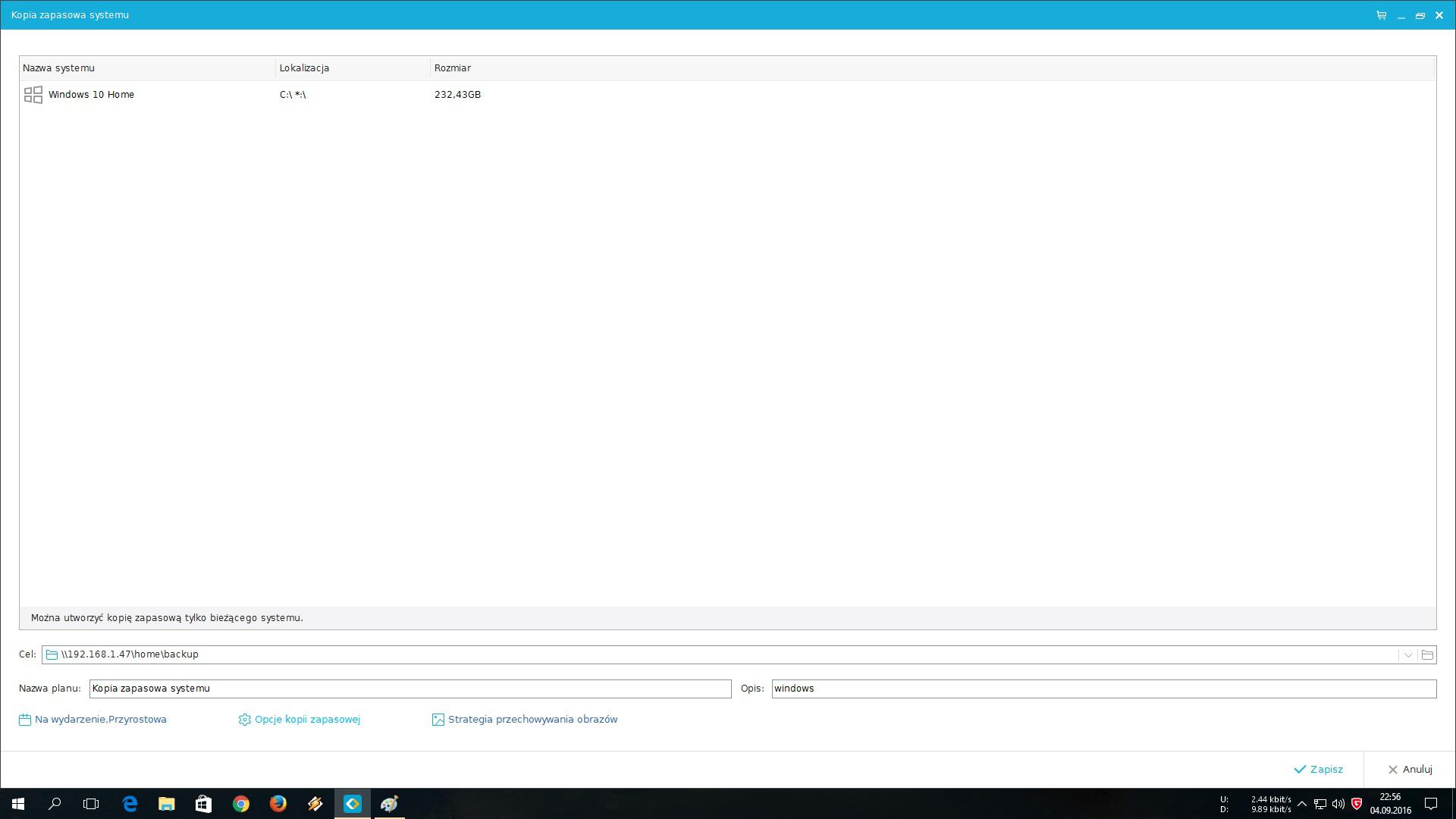Expand the destination path dropdown arrow
The height and width of the screenshot is (819, 1456).
pos(1408,654)
